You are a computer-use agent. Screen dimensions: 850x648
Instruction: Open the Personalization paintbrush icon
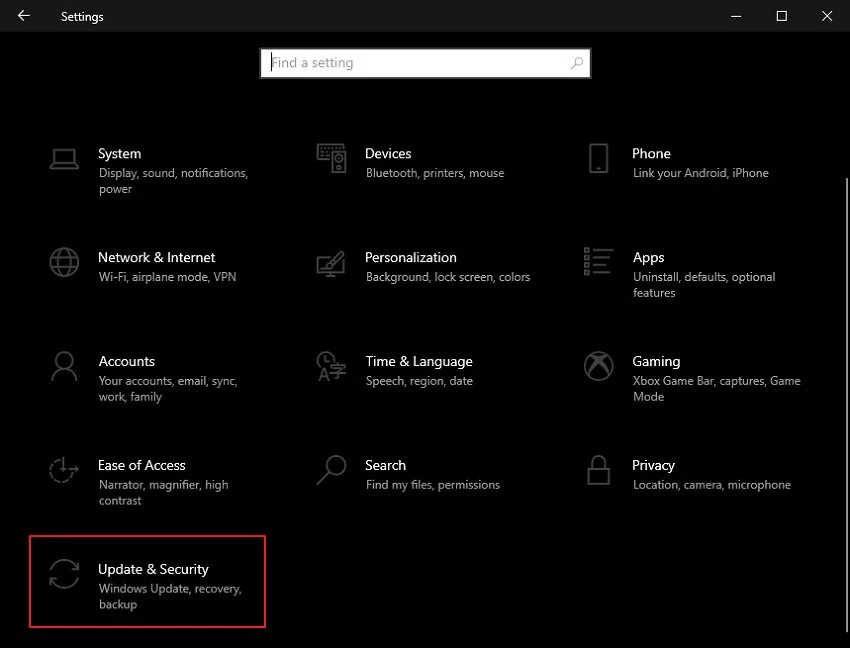tap(331, 263)
